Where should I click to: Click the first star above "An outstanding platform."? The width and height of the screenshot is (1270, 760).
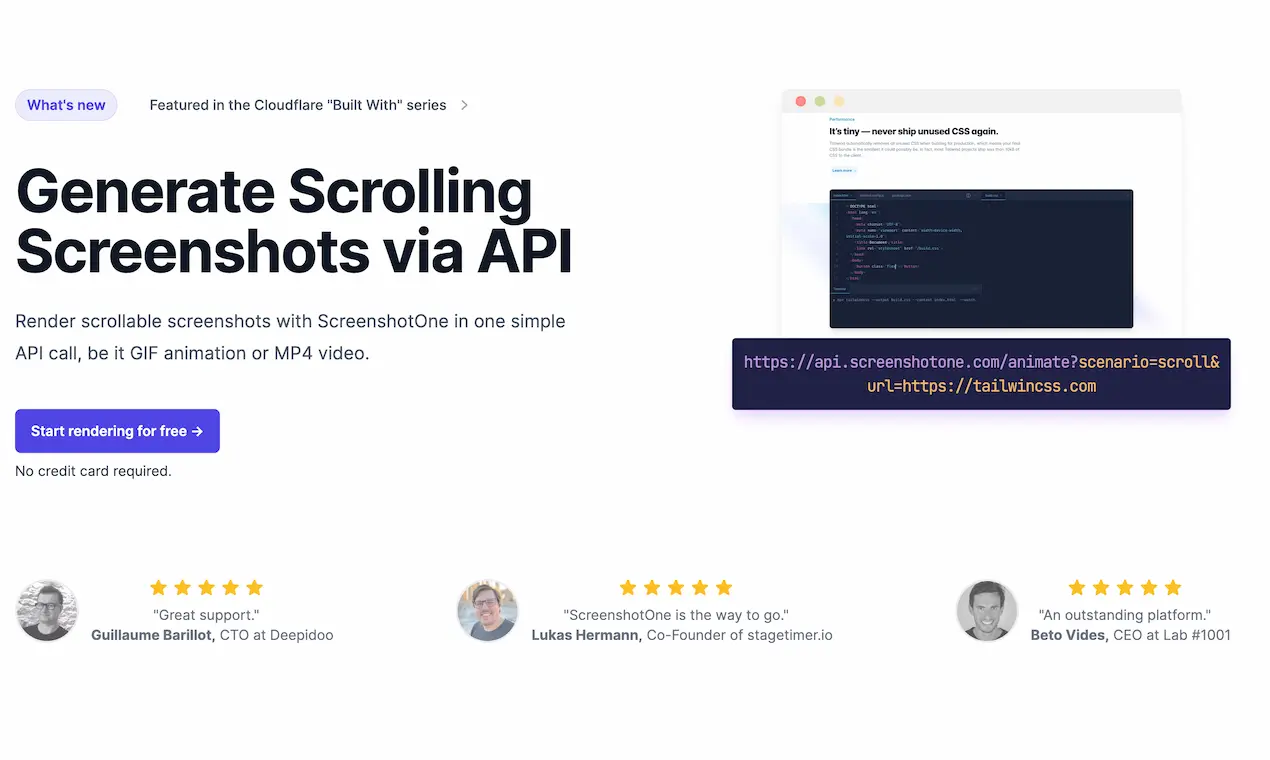[1077, 588]
